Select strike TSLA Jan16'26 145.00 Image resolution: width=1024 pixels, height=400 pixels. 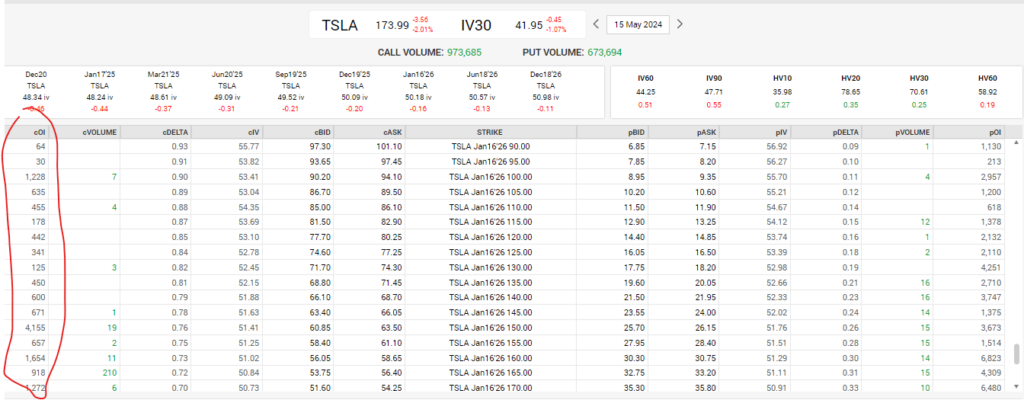490,312
